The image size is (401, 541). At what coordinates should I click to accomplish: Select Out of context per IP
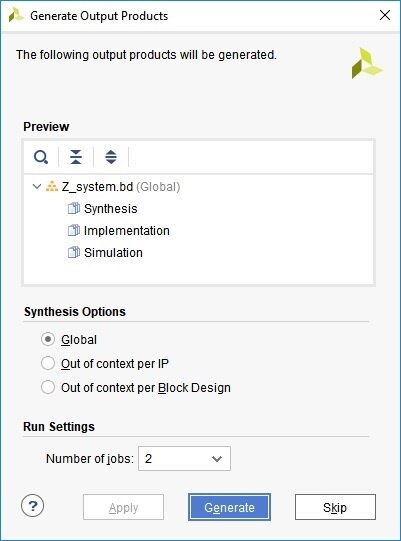[x=48, y=363]
